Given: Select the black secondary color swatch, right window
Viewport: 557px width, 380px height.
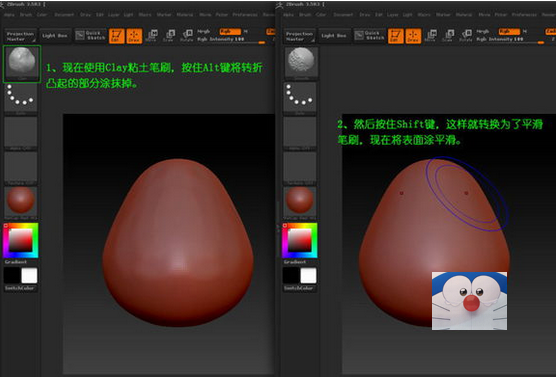Looking at the screenshot, I should [x=291, y=275].
